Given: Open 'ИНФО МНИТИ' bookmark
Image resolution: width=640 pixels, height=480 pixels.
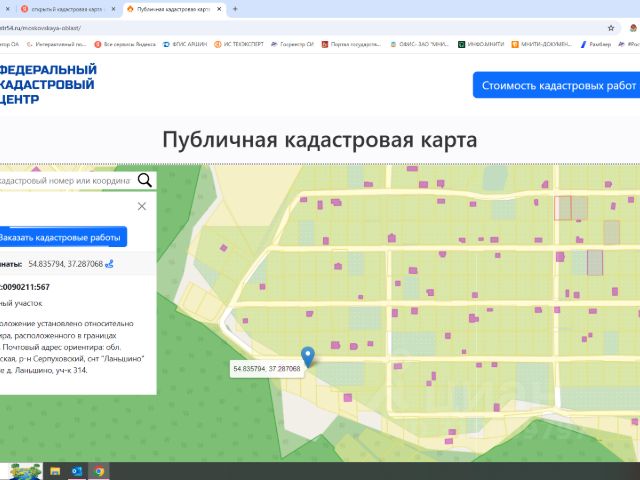Looking at the screenshot, I should [481, 44].
